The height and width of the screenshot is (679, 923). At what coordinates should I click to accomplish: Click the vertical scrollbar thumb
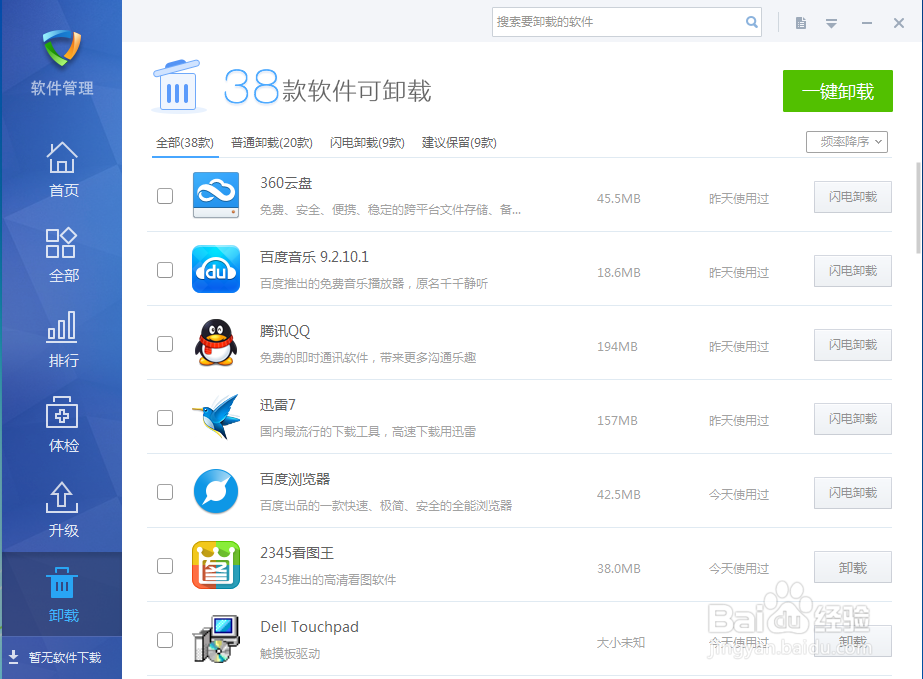(919, 208)
